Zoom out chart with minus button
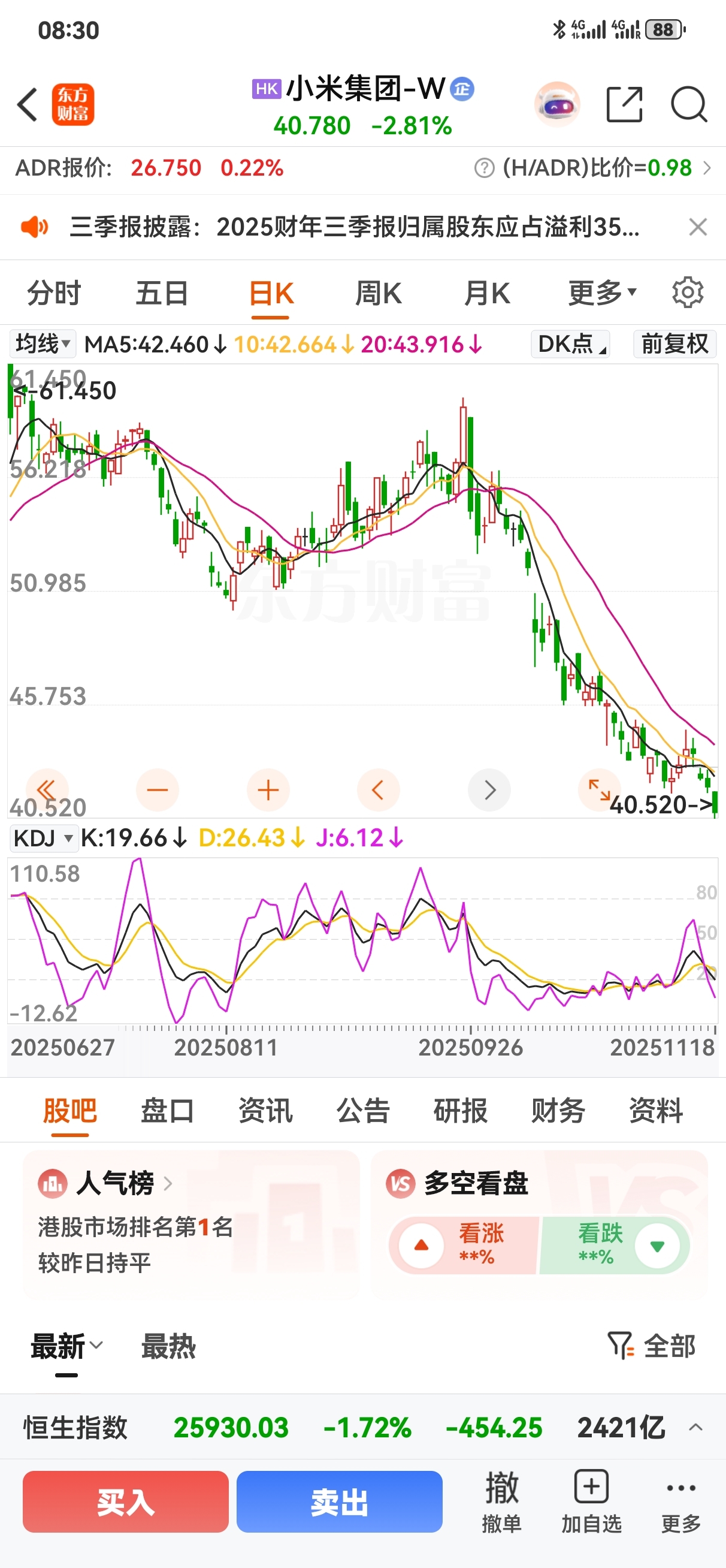The image size is (726, 1568). [158, 790]
